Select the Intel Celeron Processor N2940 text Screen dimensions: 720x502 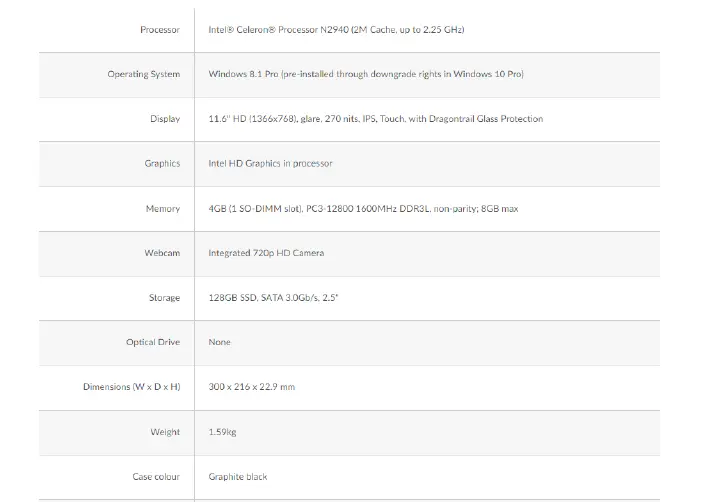[x=336, y=30]
